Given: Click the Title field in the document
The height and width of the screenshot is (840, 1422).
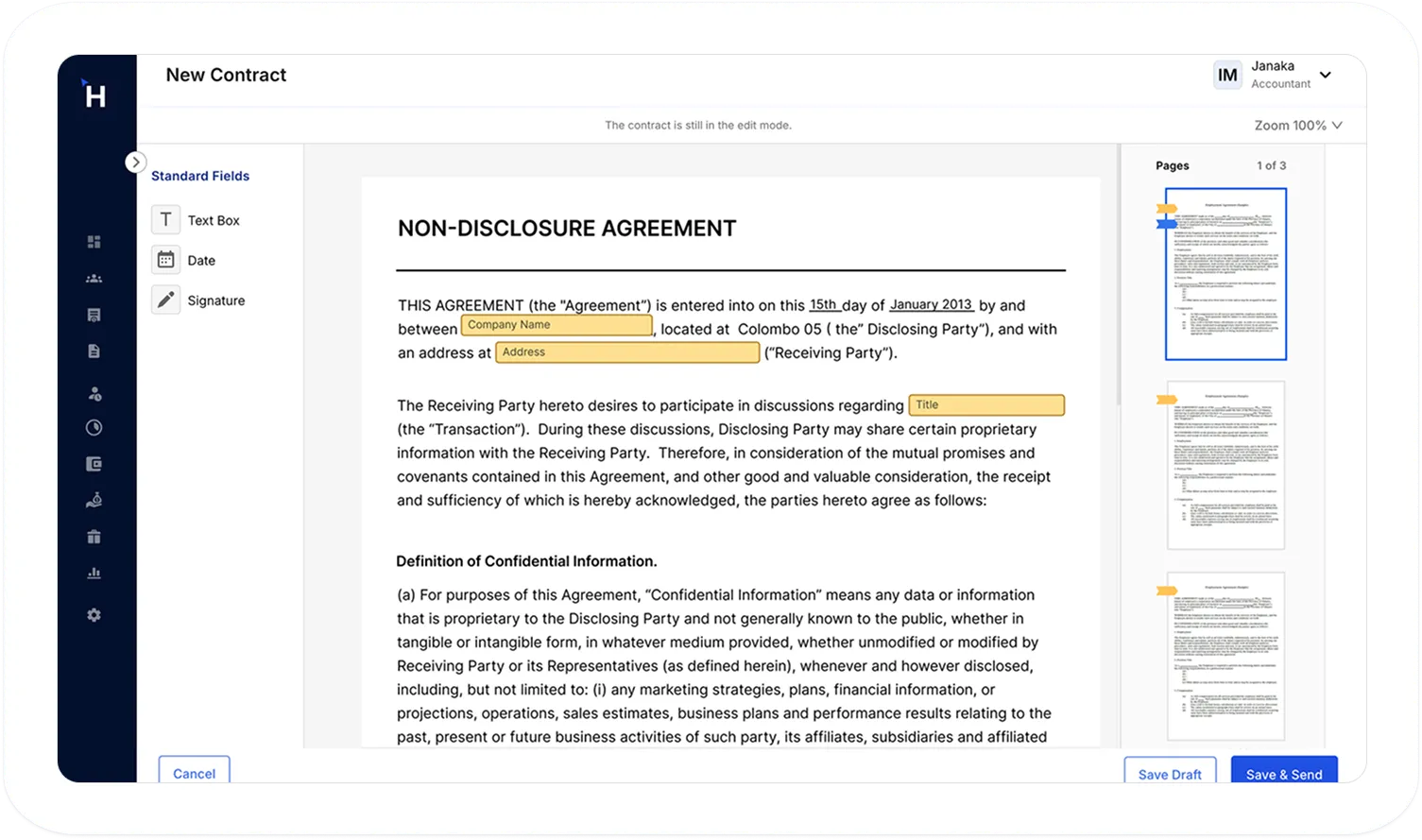Looking at the screenshot, I should point(986,405).
